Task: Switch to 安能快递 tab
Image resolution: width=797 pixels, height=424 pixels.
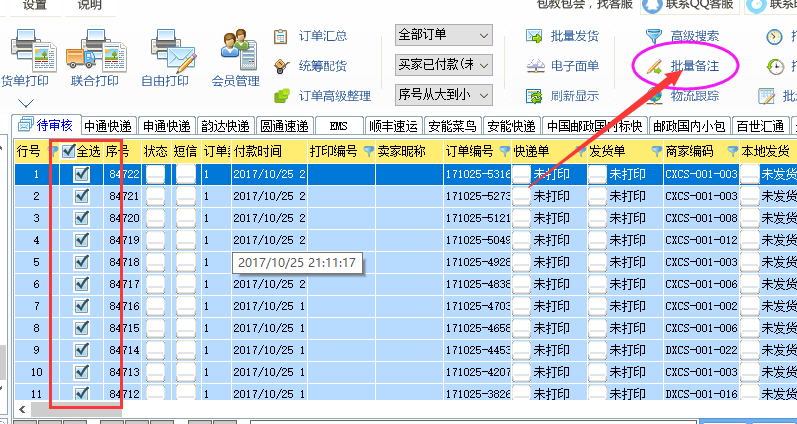Action: [x=511, y=126]
